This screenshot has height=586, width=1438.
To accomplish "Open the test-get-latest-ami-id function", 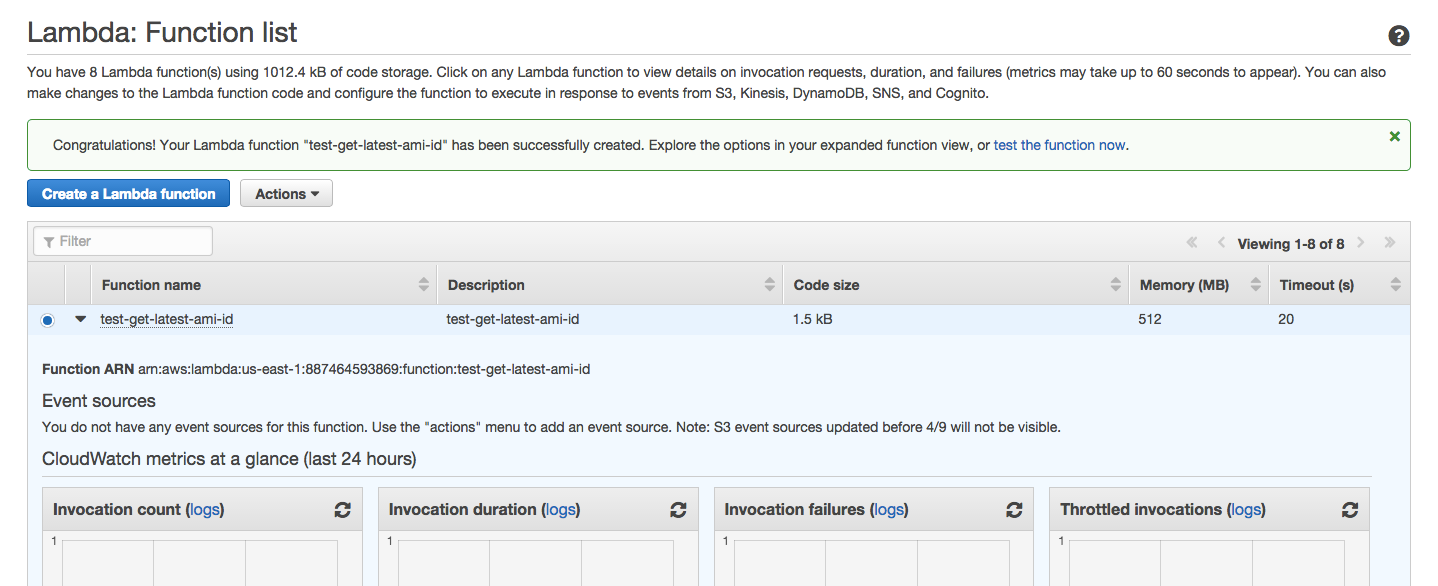I will tap(166, 318).
